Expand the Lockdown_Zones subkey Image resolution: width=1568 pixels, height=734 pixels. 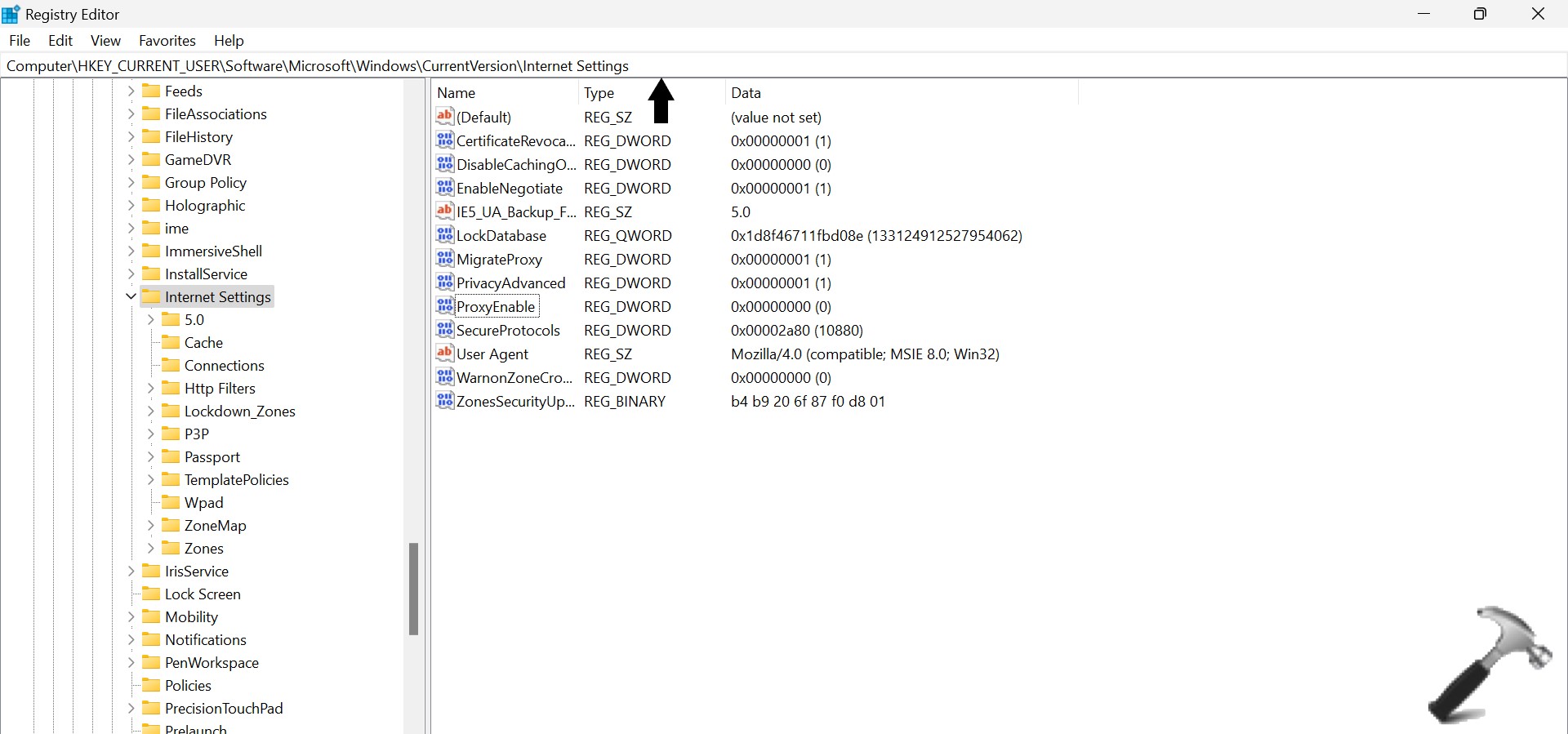click(150, 411)
